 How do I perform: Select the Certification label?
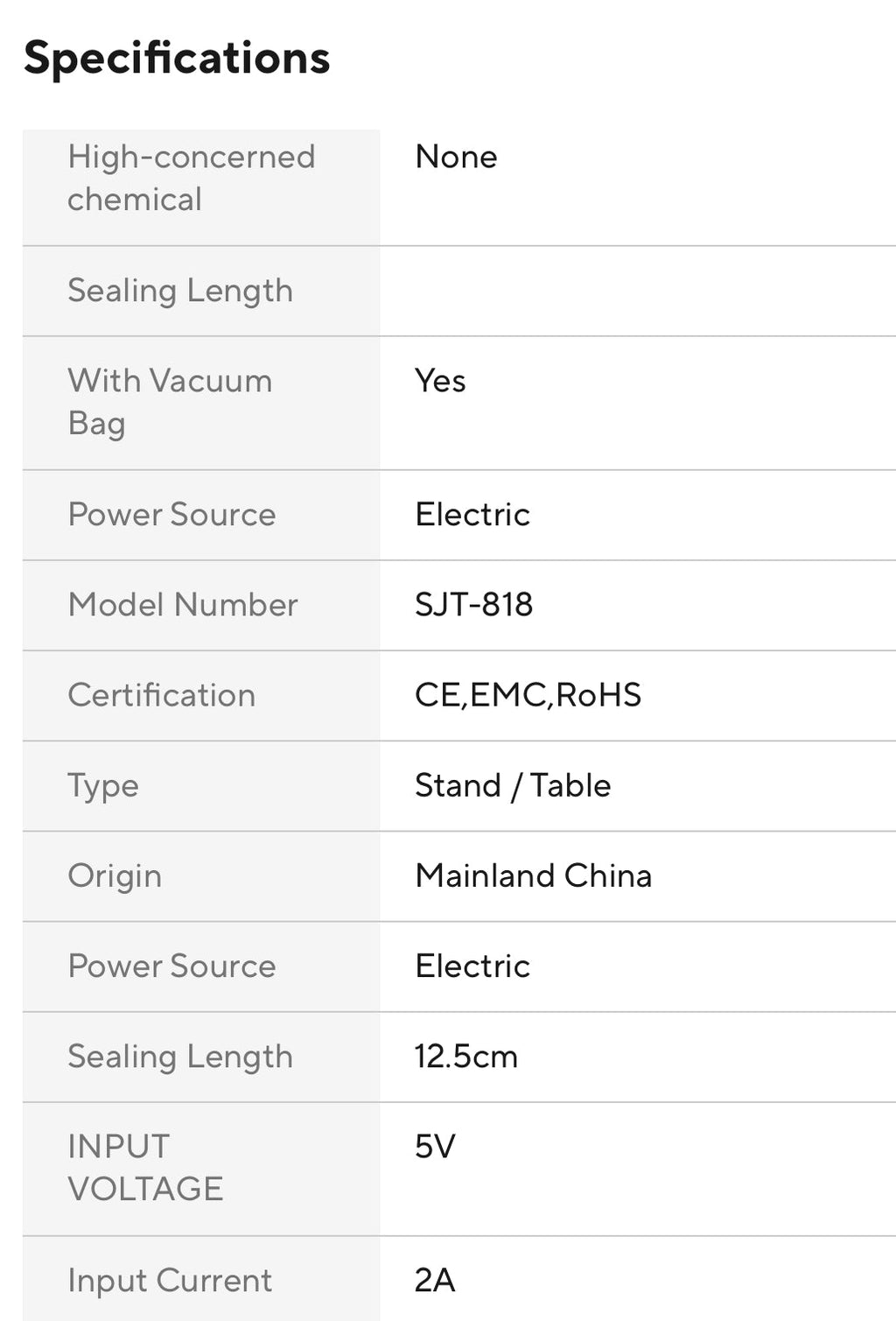pyautogui.click(x=162, y=695)
